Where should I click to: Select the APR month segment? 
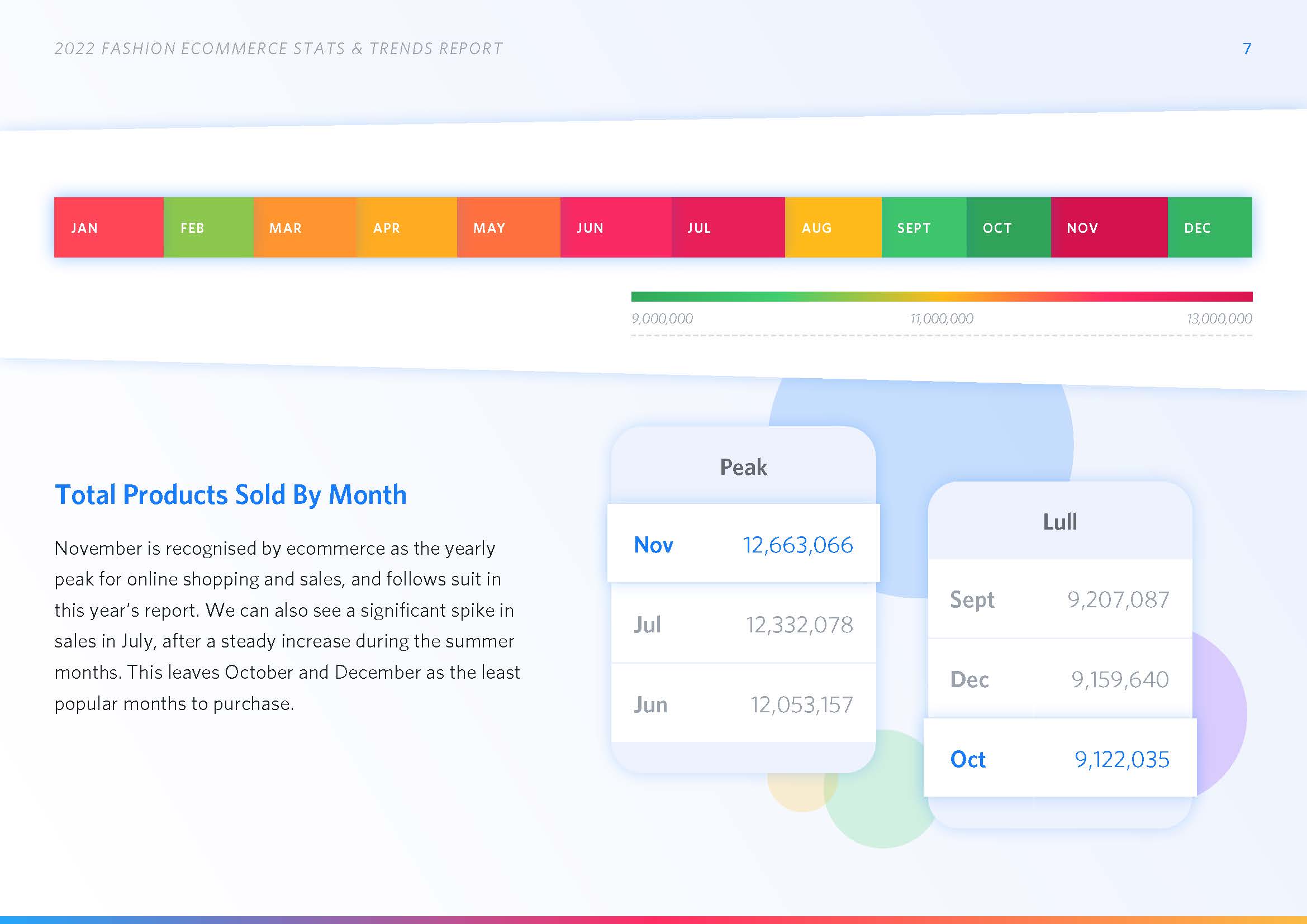coord(406,227)
